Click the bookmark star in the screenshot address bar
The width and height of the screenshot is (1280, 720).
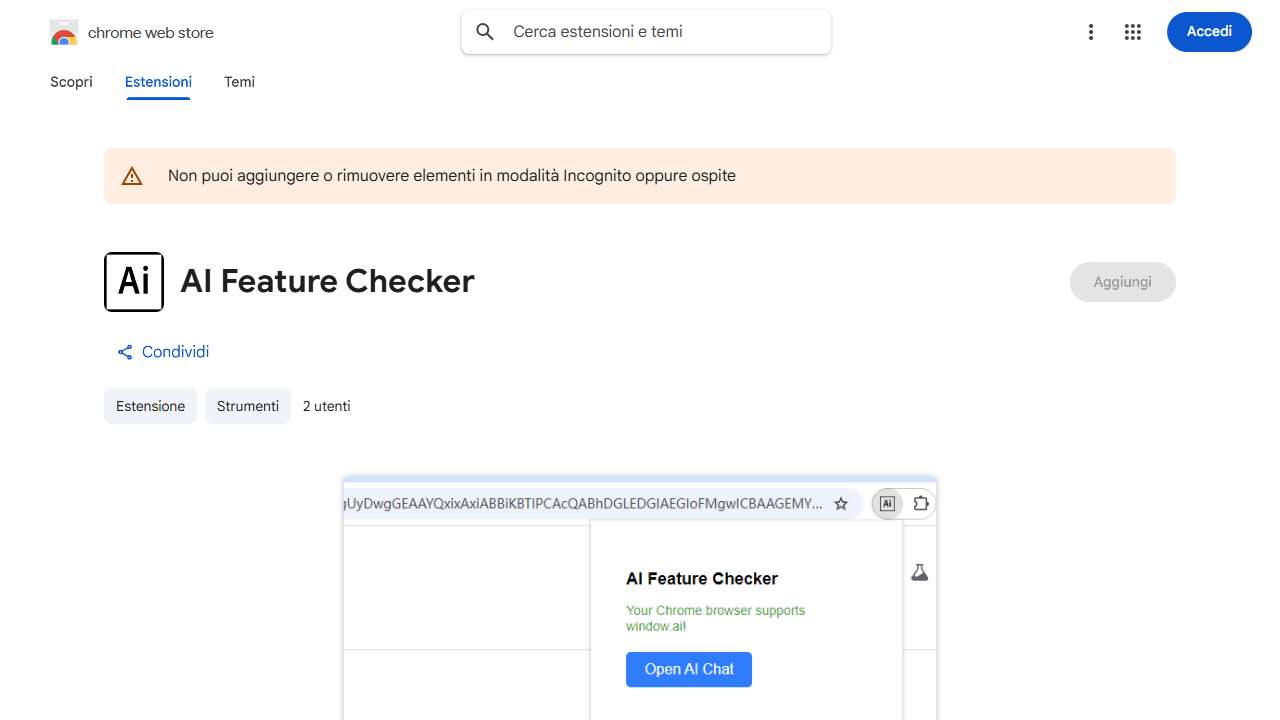[841, 503]
